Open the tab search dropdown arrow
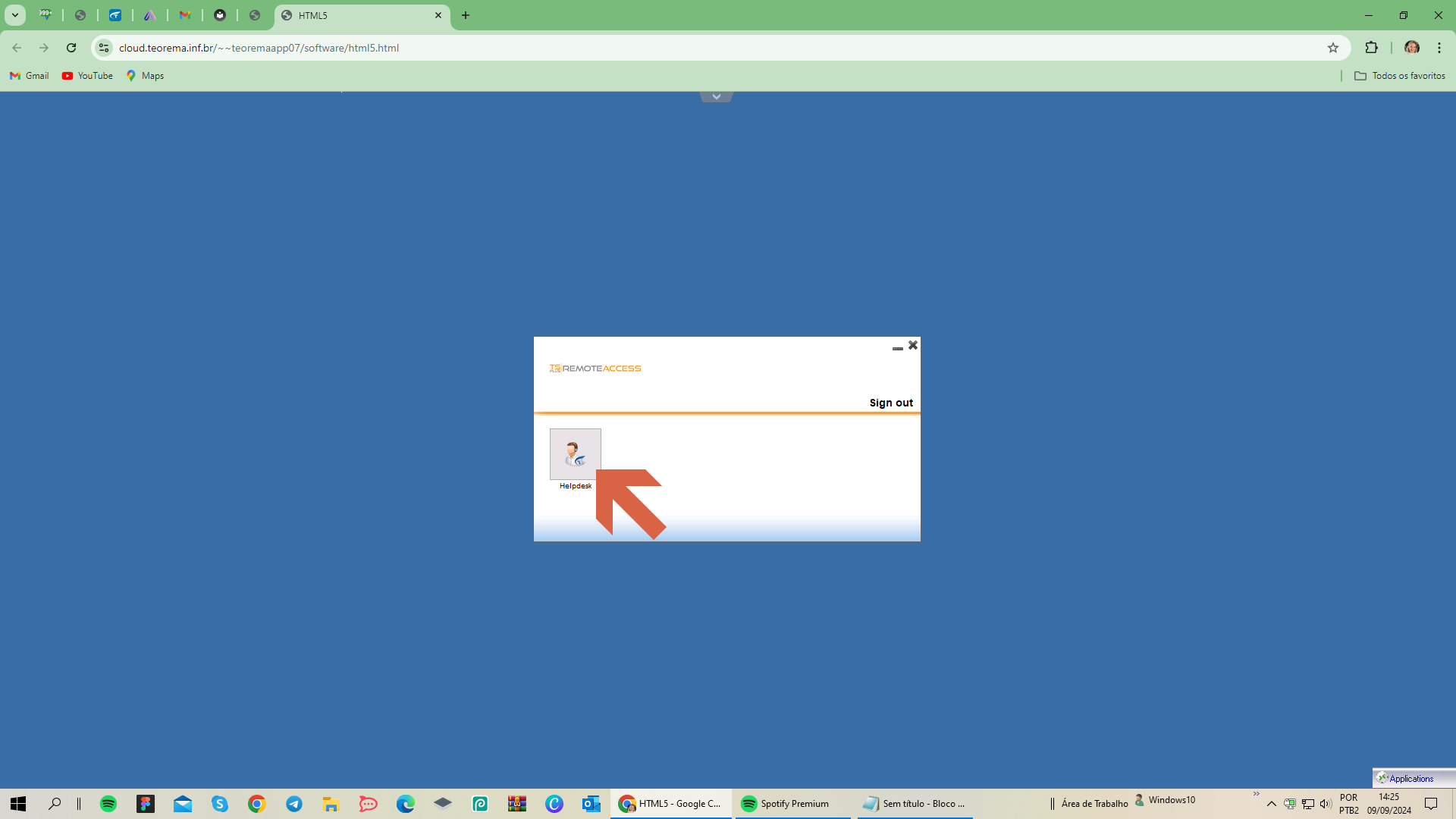Image resolution: width=1456 pixels, height=819 pixels. click(14, 15)
